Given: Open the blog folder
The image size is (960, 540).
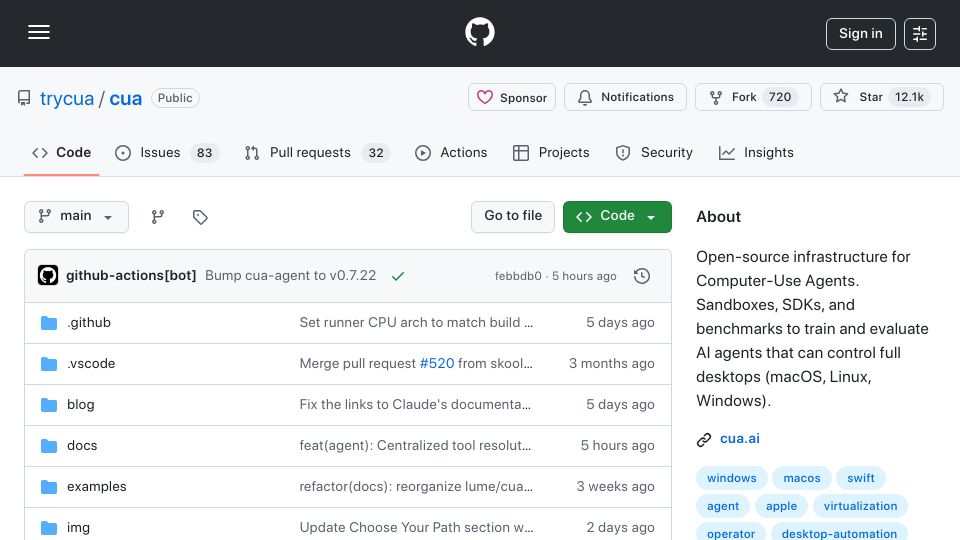Looking at the screenshot, I should (81, 405).
